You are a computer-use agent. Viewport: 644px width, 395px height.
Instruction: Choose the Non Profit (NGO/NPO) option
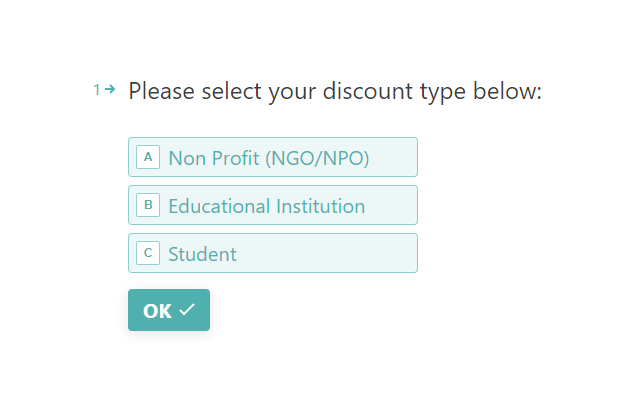coord(273,157)
